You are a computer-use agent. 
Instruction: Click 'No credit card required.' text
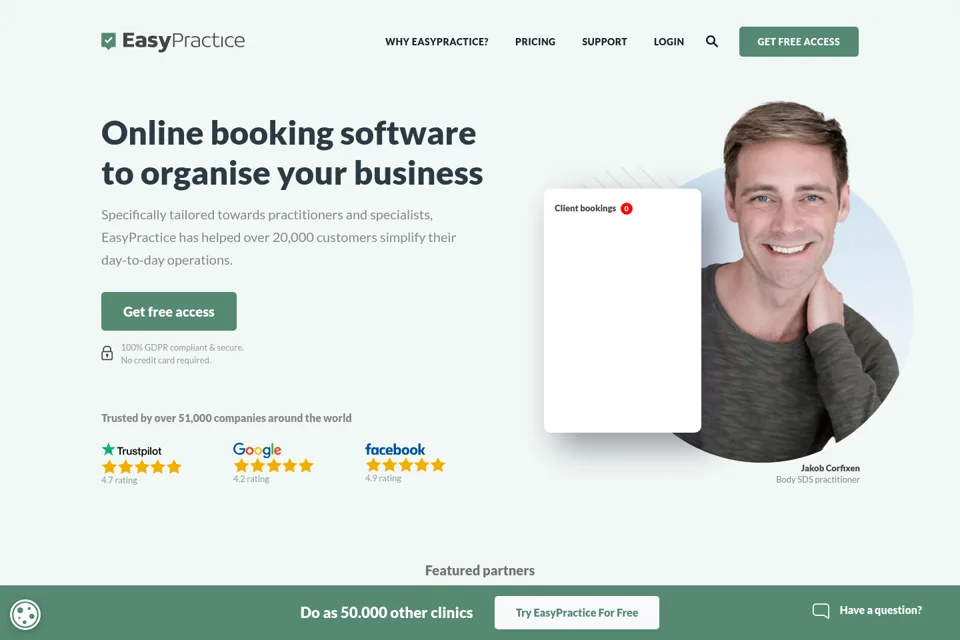point(166,361)
